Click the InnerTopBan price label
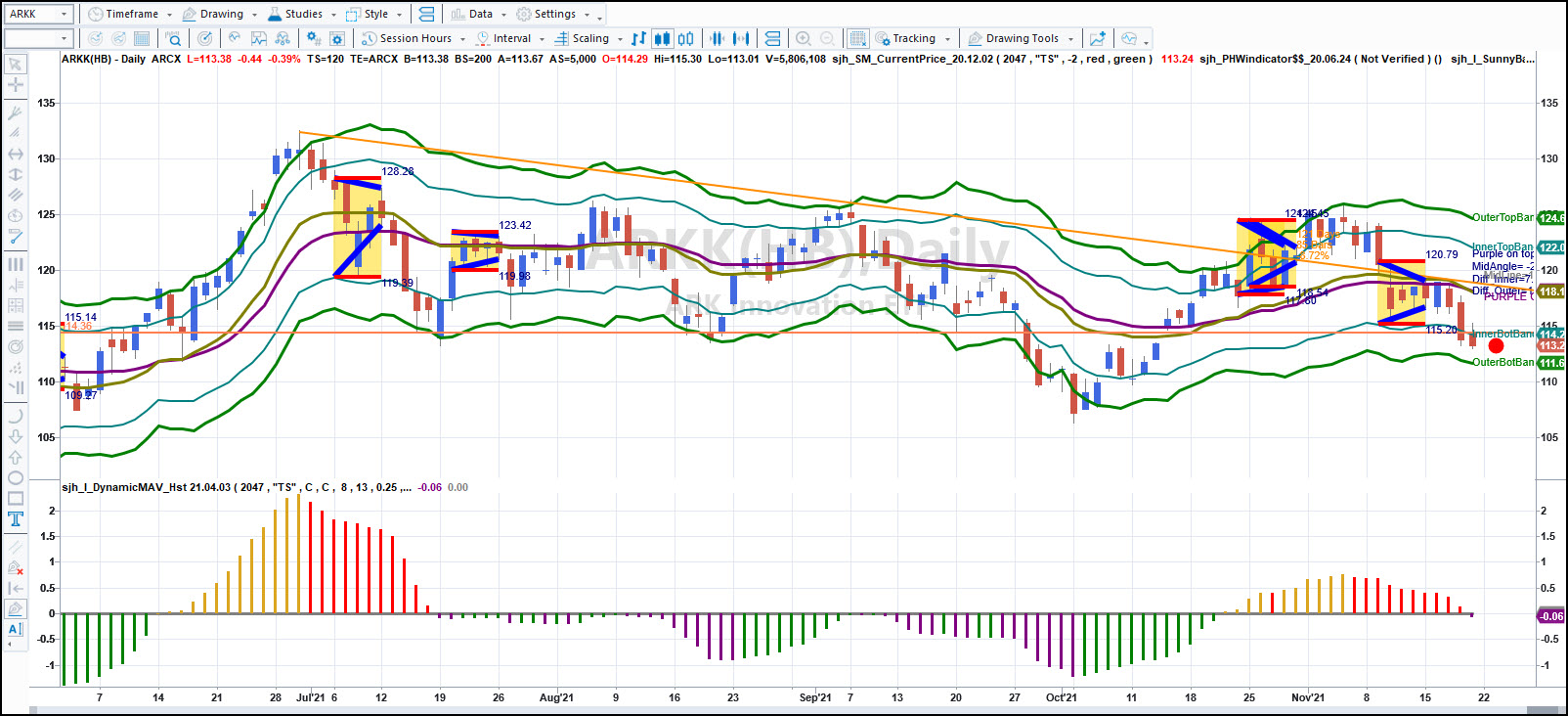The width and height of the screenshot is (1568, 716). 1503,246
